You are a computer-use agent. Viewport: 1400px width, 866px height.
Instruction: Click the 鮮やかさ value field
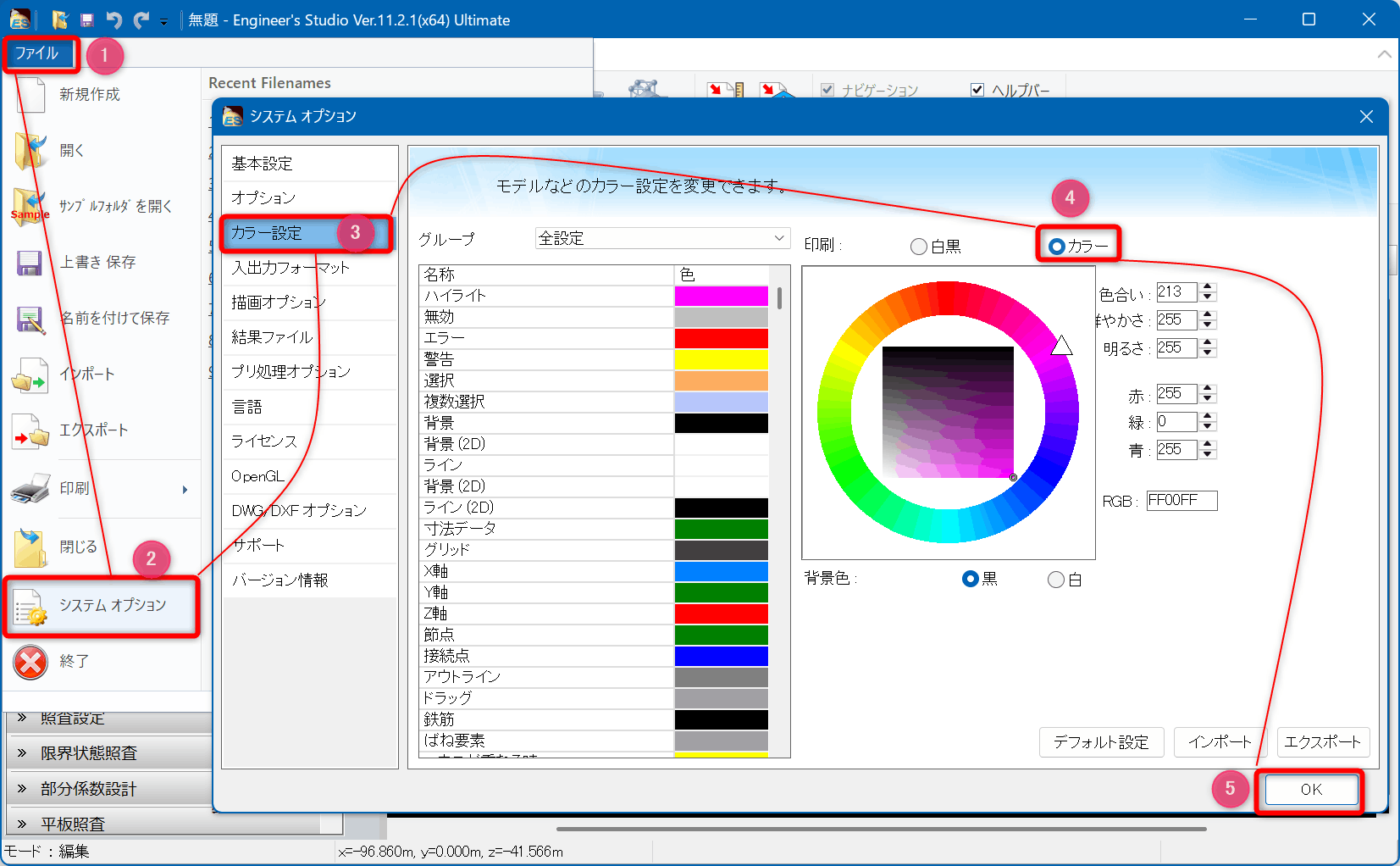pos(1177,320)
